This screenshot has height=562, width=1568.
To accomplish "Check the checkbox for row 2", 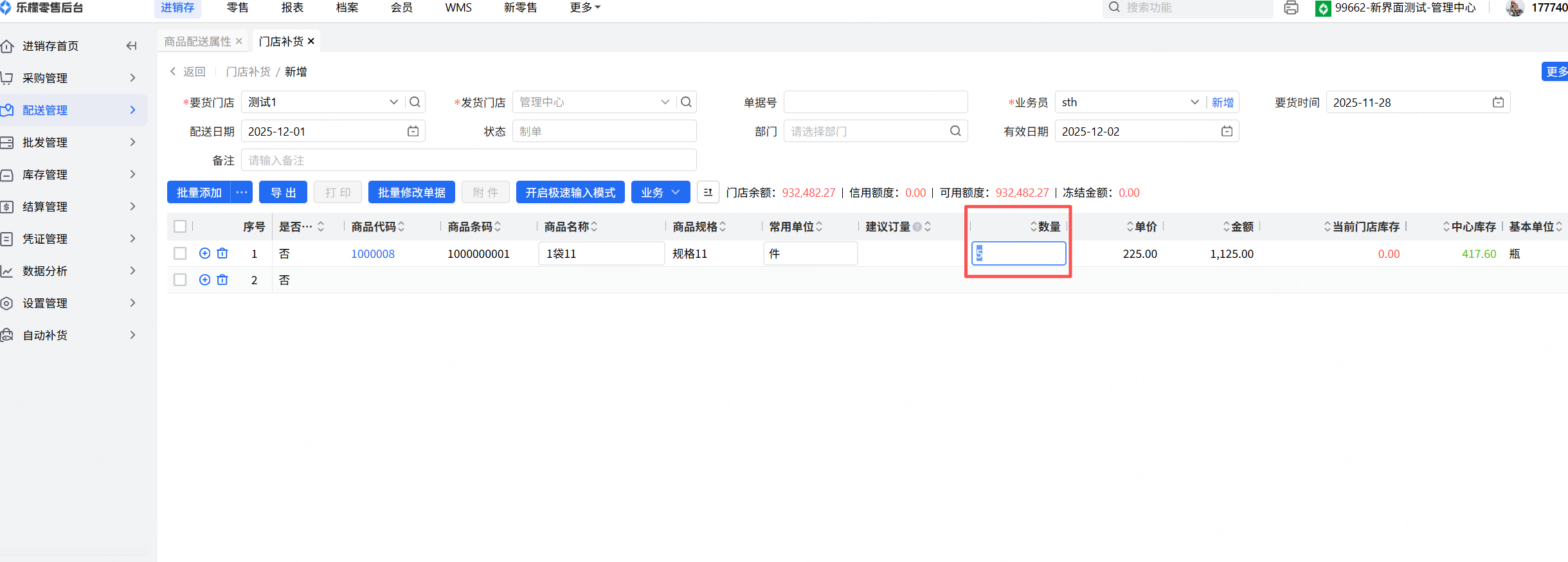I will [x=180, y=280].
